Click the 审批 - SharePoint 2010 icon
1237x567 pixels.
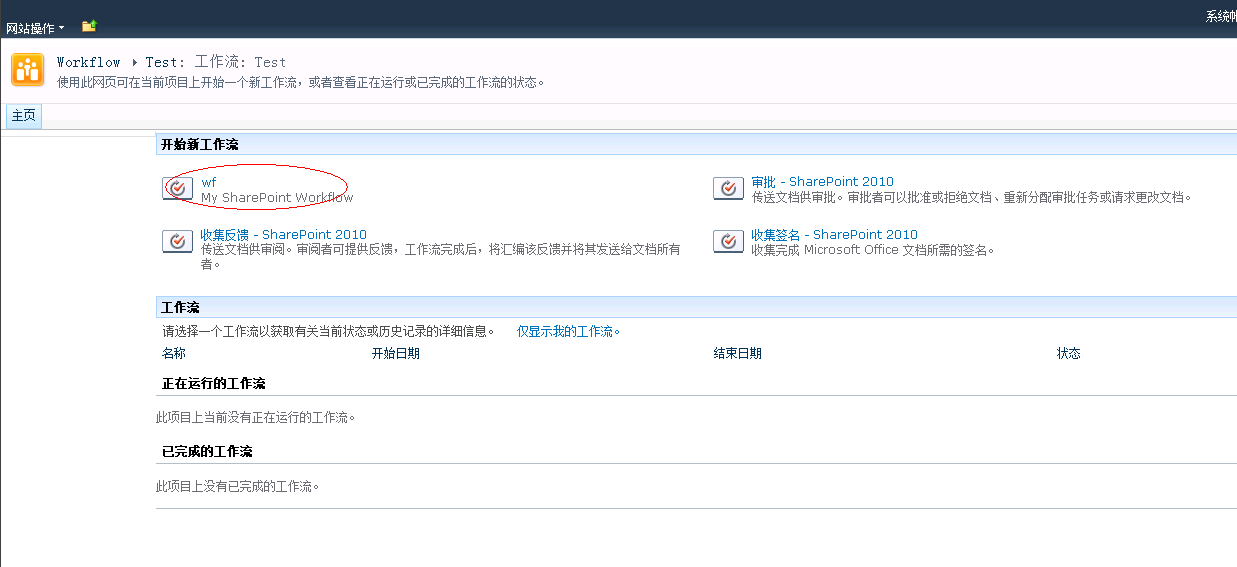tap(728, 189)
